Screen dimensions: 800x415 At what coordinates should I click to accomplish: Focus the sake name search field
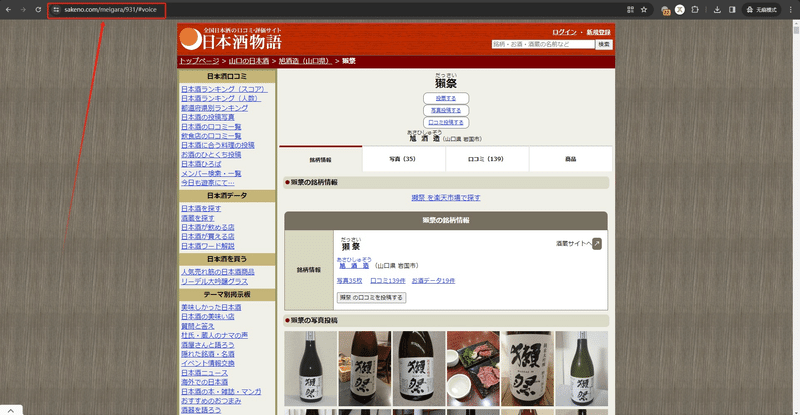point(543,44)
